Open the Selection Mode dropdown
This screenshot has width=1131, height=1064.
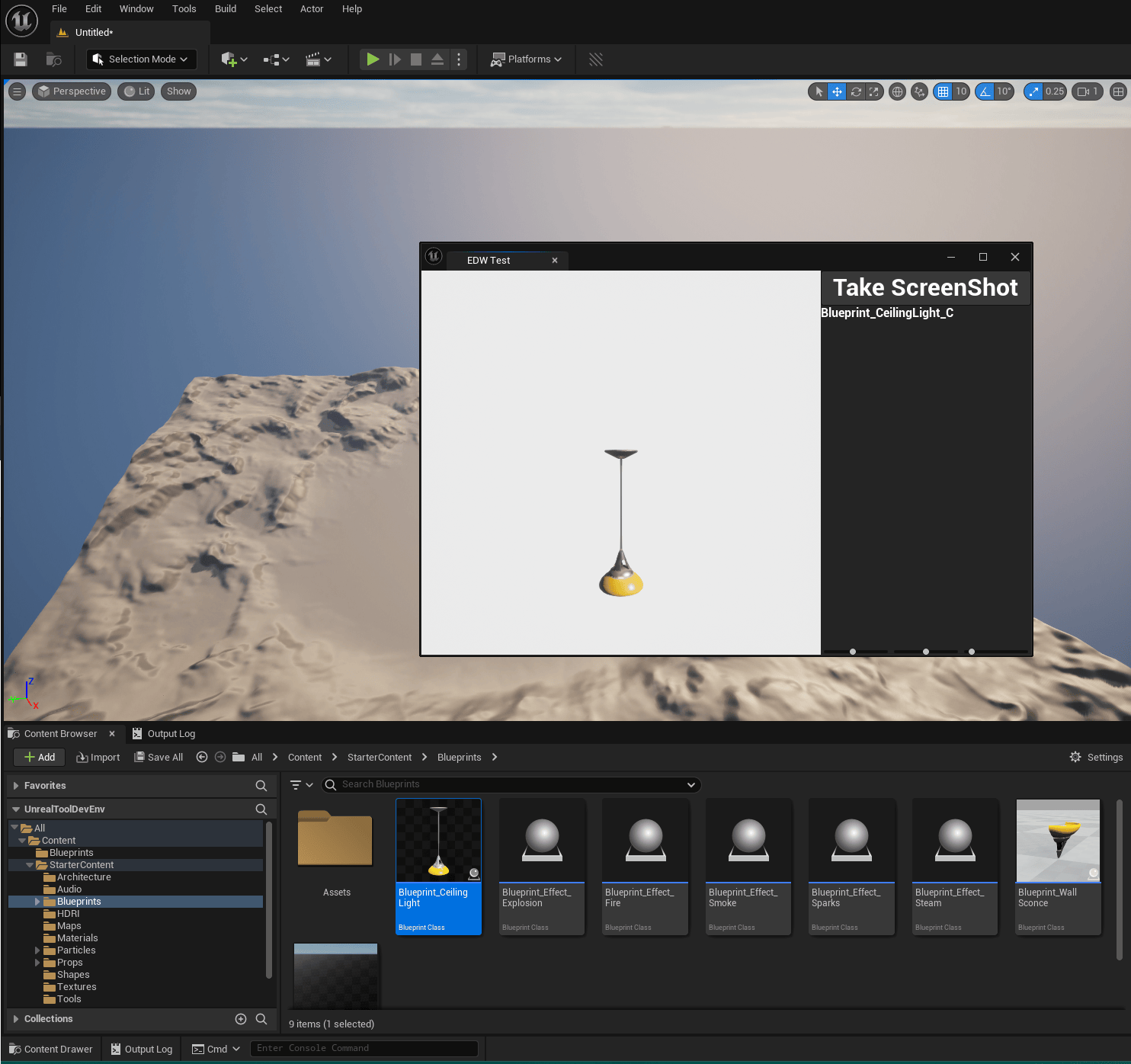142,59
